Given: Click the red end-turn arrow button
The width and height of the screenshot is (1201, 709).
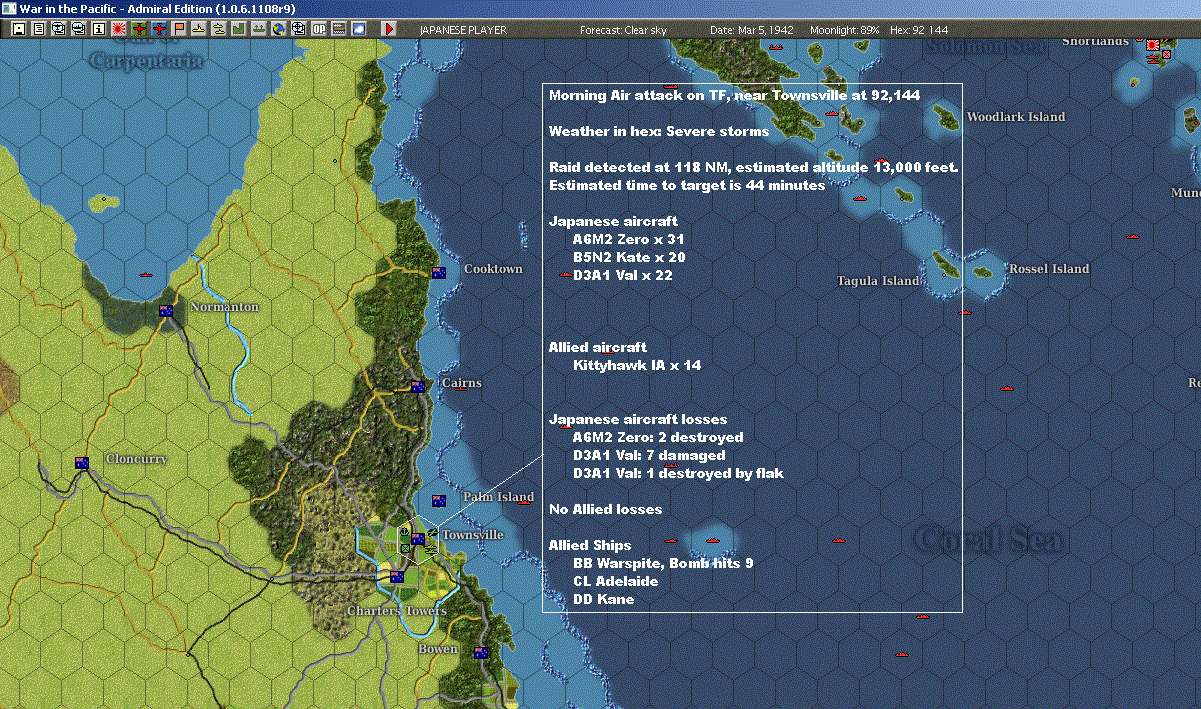Looking at the screenshot, I should click(x=389, y=29).
